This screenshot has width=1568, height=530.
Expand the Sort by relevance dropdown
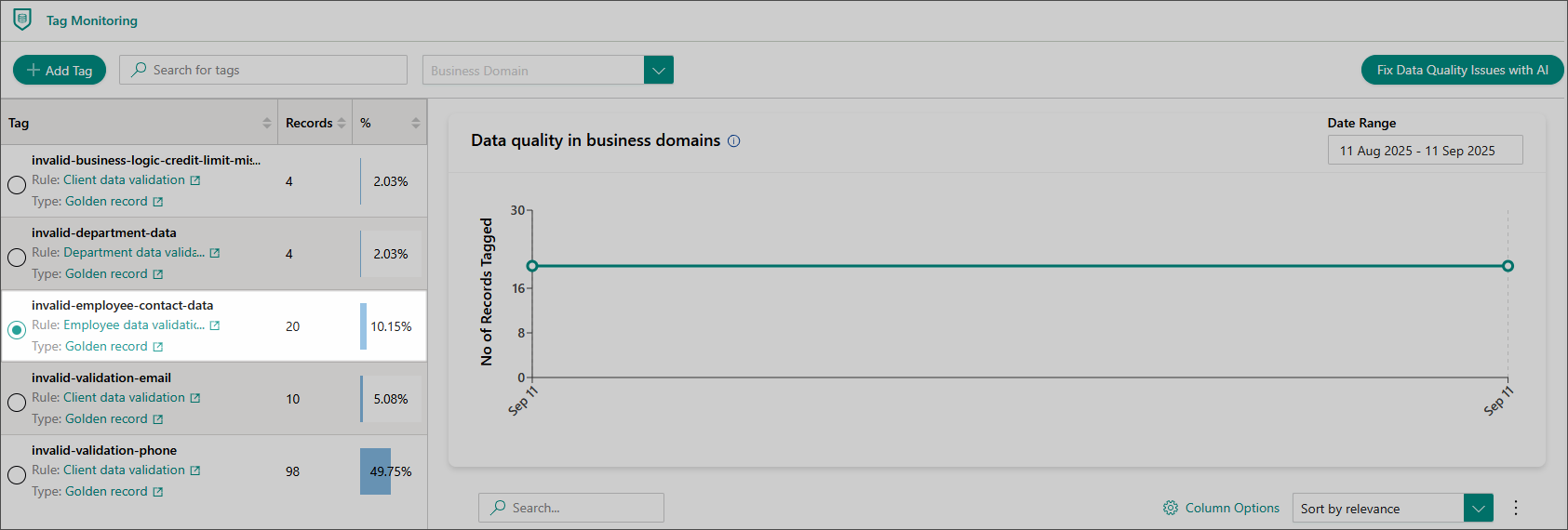[1478, 509]
